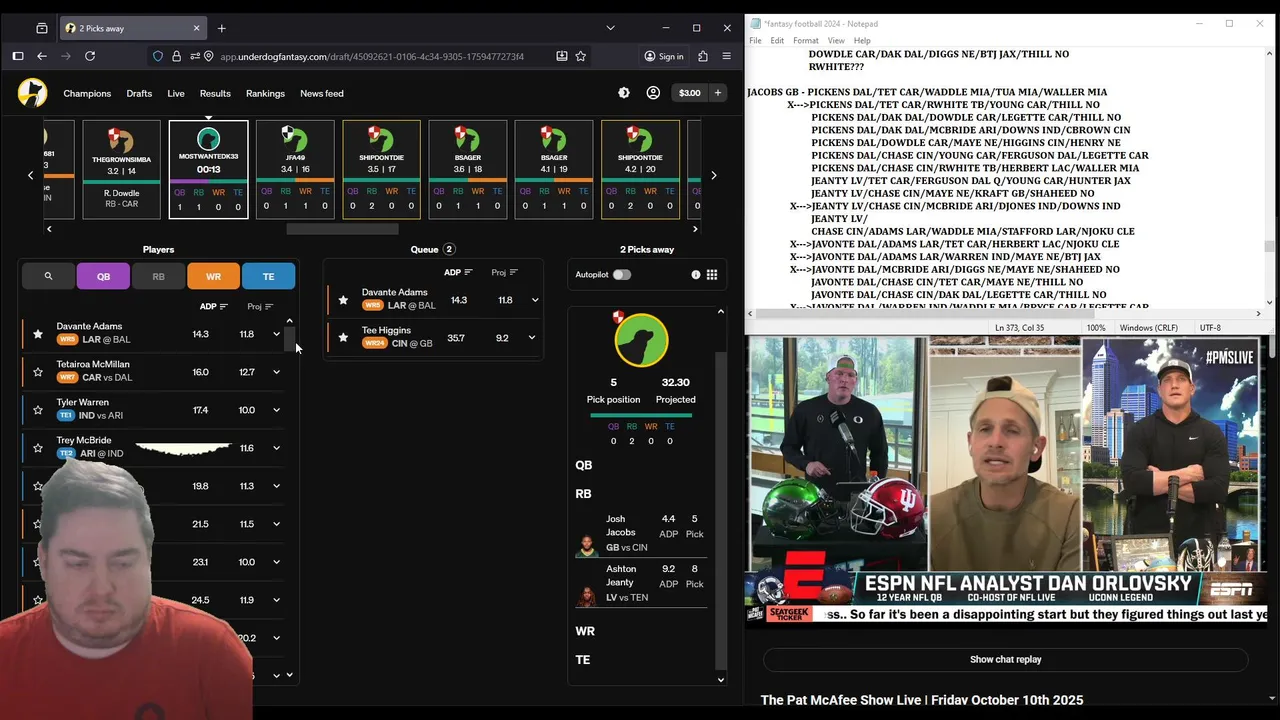Expand Tyler Warren row details
The height and width of the screenshot is (720, 1280).
[277, 410]
